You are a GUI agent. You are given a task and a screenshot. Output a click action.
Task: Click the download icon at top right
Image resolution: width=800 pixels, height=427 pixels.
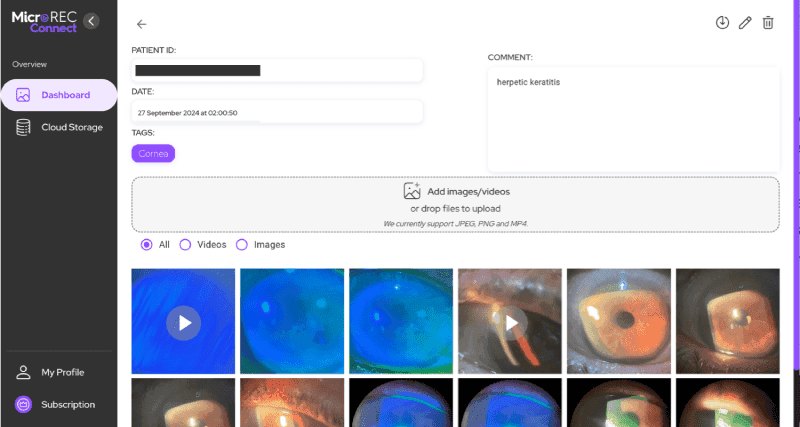click(723, 23)
